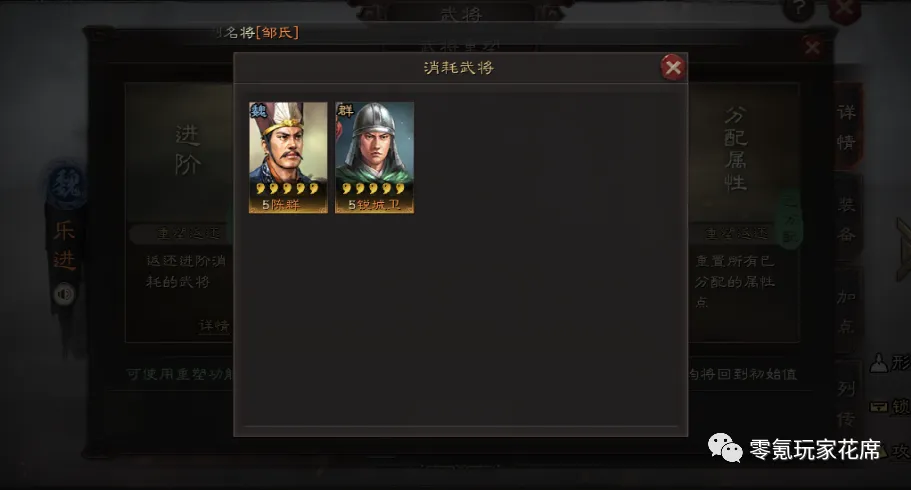The image size is (911, 490).
Task: Click the 锁 lock icon at right edge
Action: [880, 406]
